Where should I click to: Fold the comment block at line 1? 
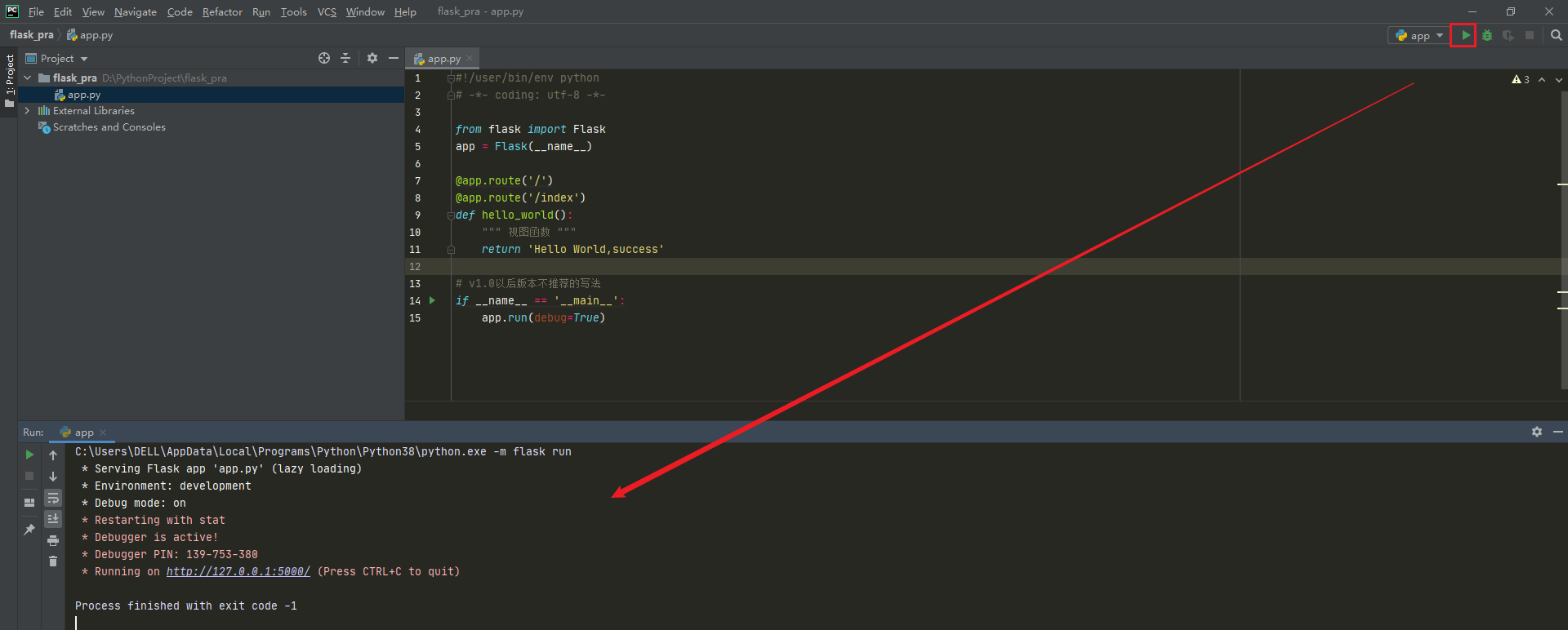pos(451,78)
